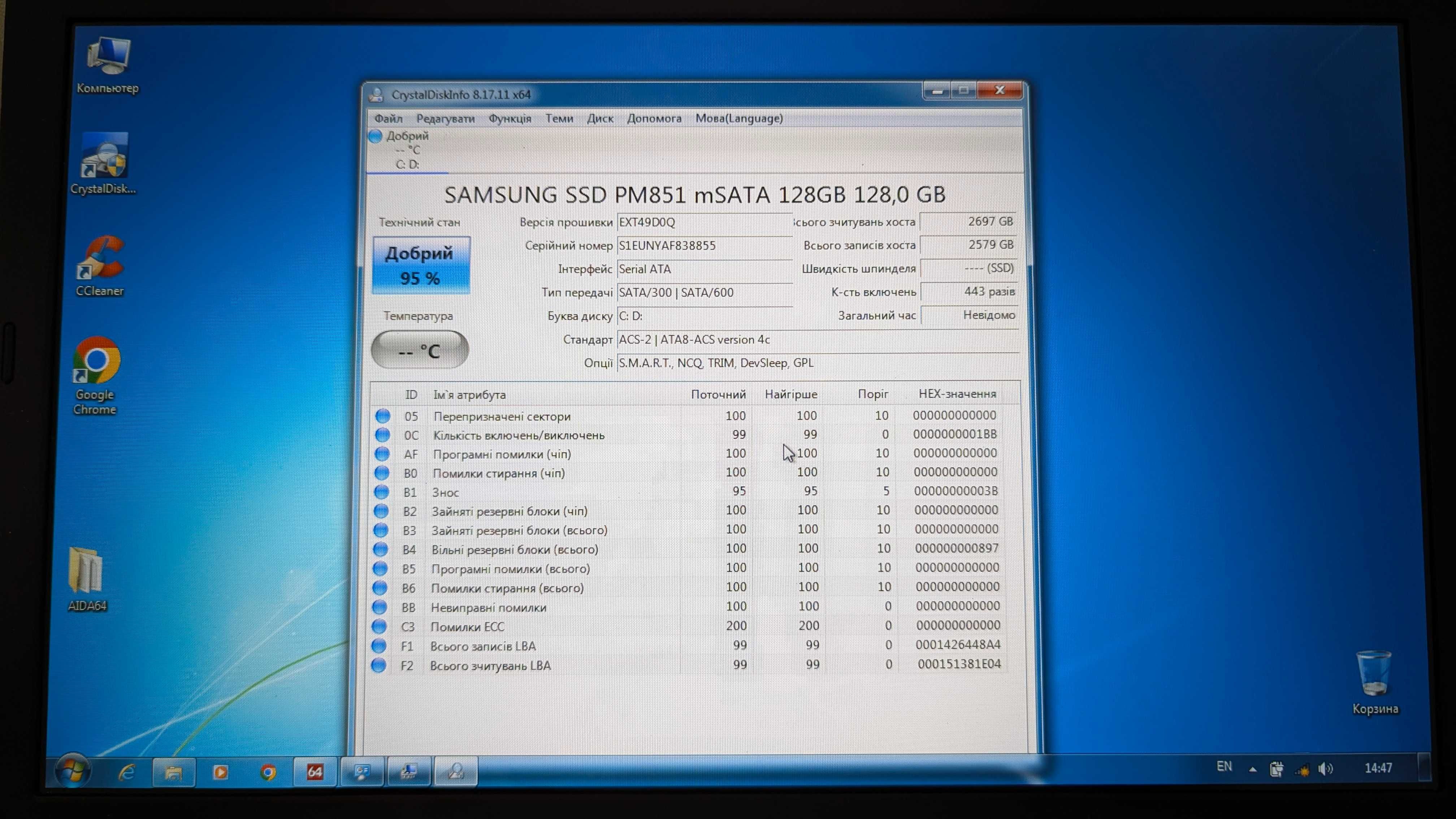Image resolution: width=1456 pixels, height=819 pixels.
Task: Launch CCleaner from the desktop
Action: coord(100,266)
